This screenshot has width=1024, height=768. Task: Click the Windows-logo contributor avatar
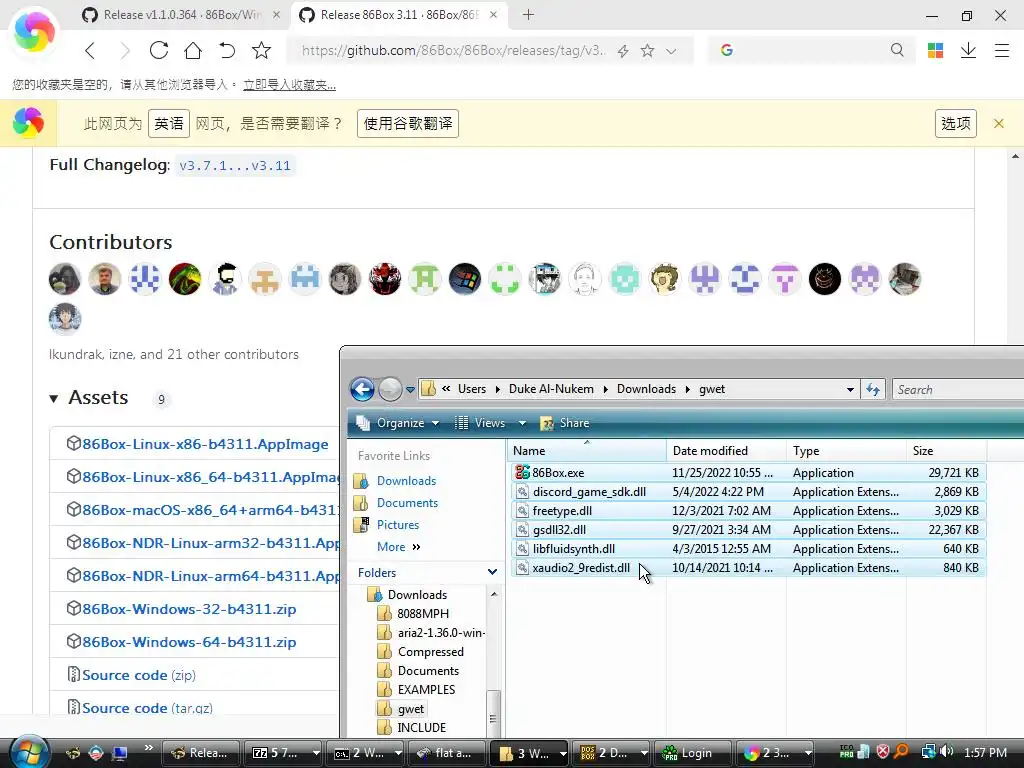click(x=464, y=279)
